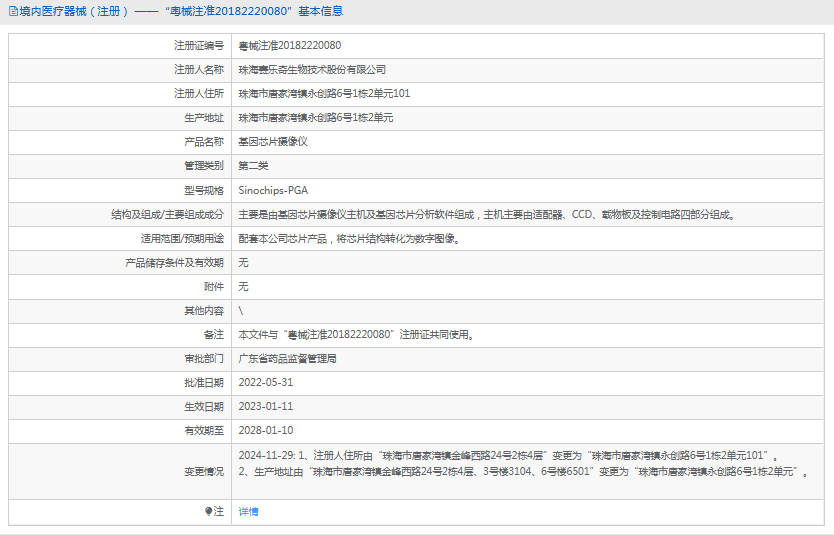Click the 产品储存条件及有效期 label

point(174,262)
